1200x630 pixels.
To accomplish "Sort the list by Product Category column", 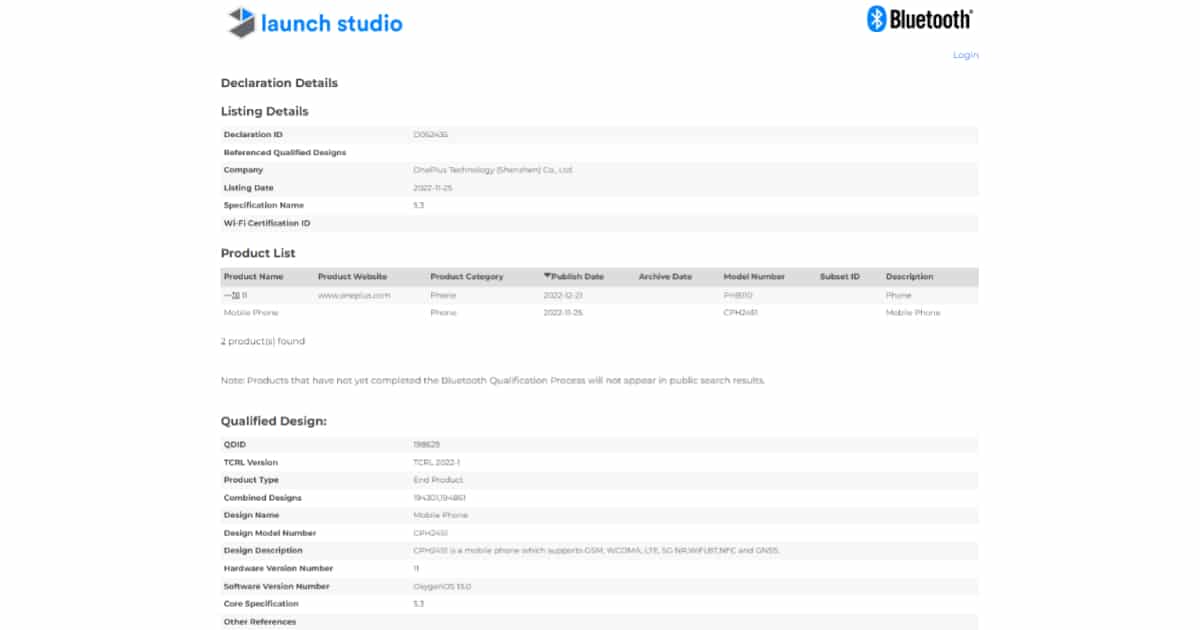I will coord(466,277).
